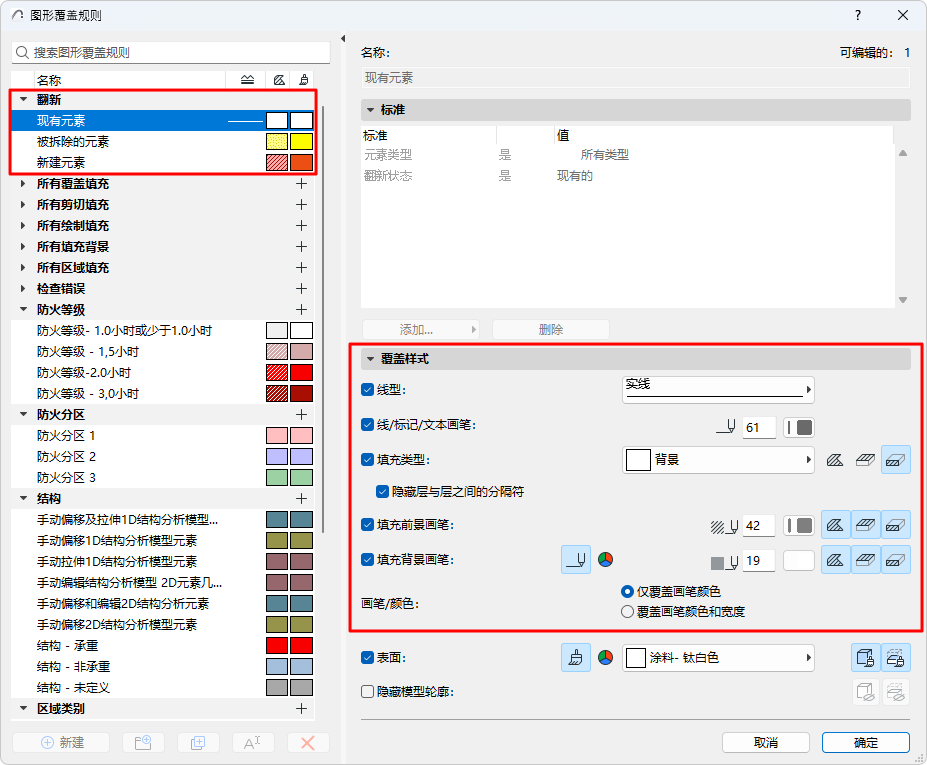
Task: Toggle drafting fill icon in 填充前景画笔 row
Action: coord(835,525)
